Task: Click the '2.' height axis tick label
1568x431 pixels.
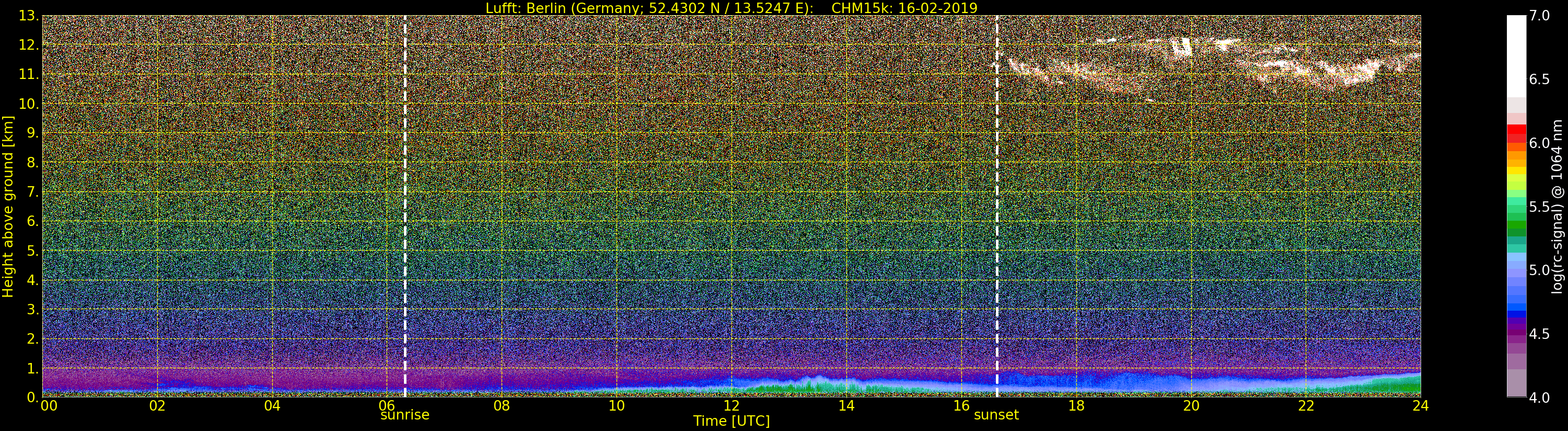Action: pyautogui.click(x=33, y=339)
